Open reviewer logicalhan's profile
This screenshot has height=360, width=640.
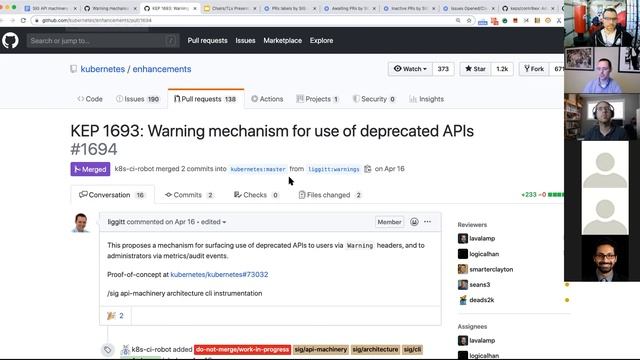point(484,254)
